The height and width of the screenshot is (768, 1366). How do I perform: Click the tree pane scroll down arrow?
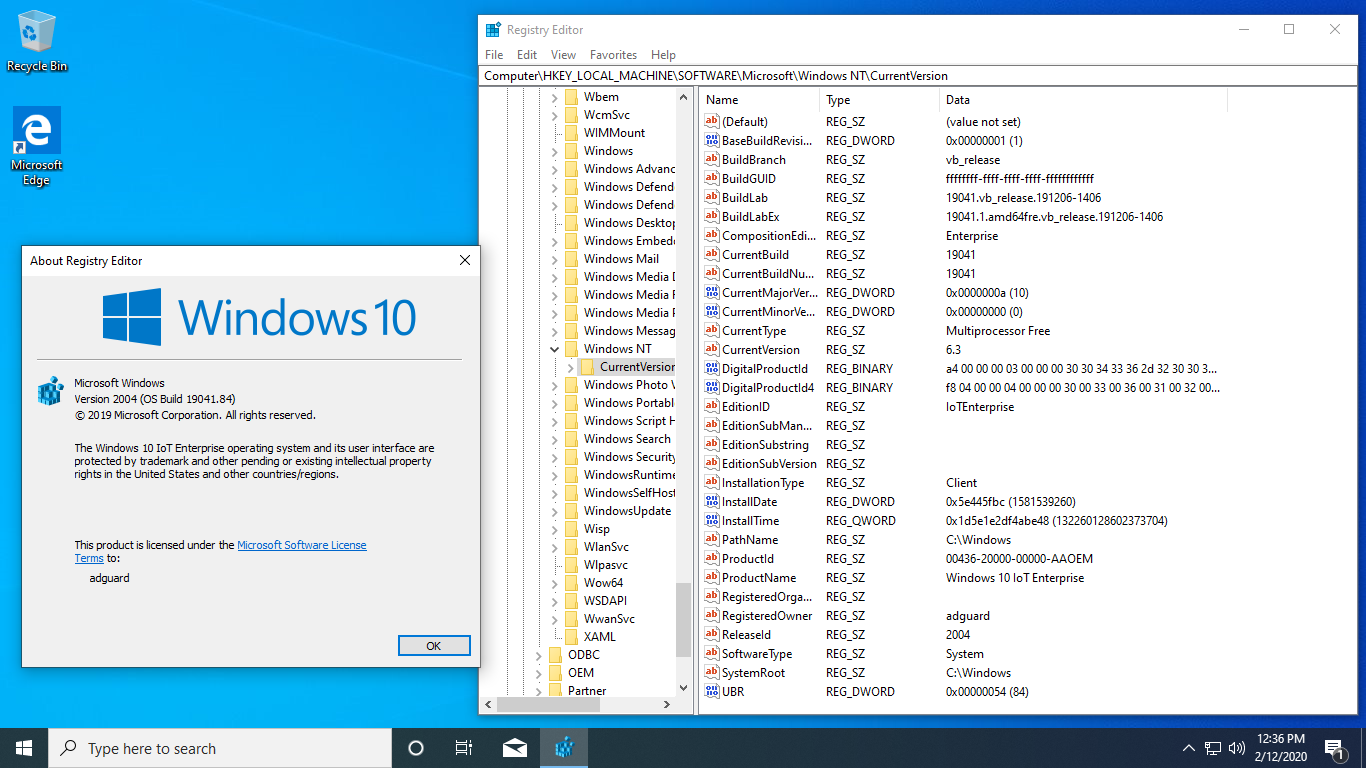pyautogui.click(x=684, y=689)
